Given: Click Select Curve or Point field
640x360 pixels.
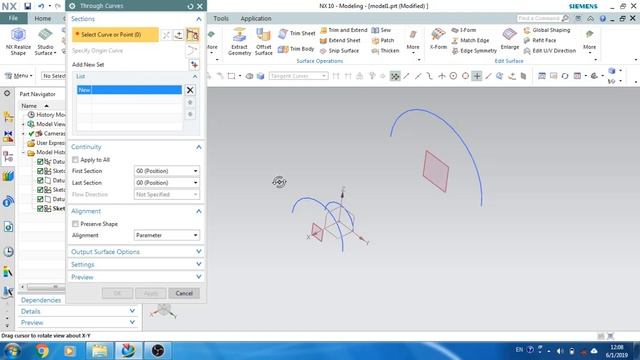Looking at the screenshot, I should click(115, 35).
